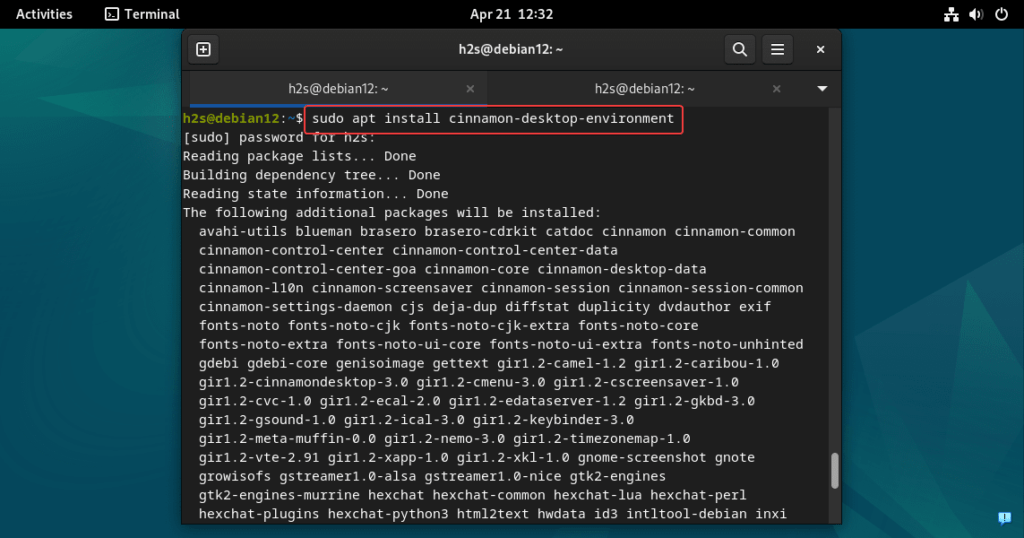Viewport: 1024px width, 538px height.
Task: Open the volume icon in top bar
Action: [x=976, y=14]
